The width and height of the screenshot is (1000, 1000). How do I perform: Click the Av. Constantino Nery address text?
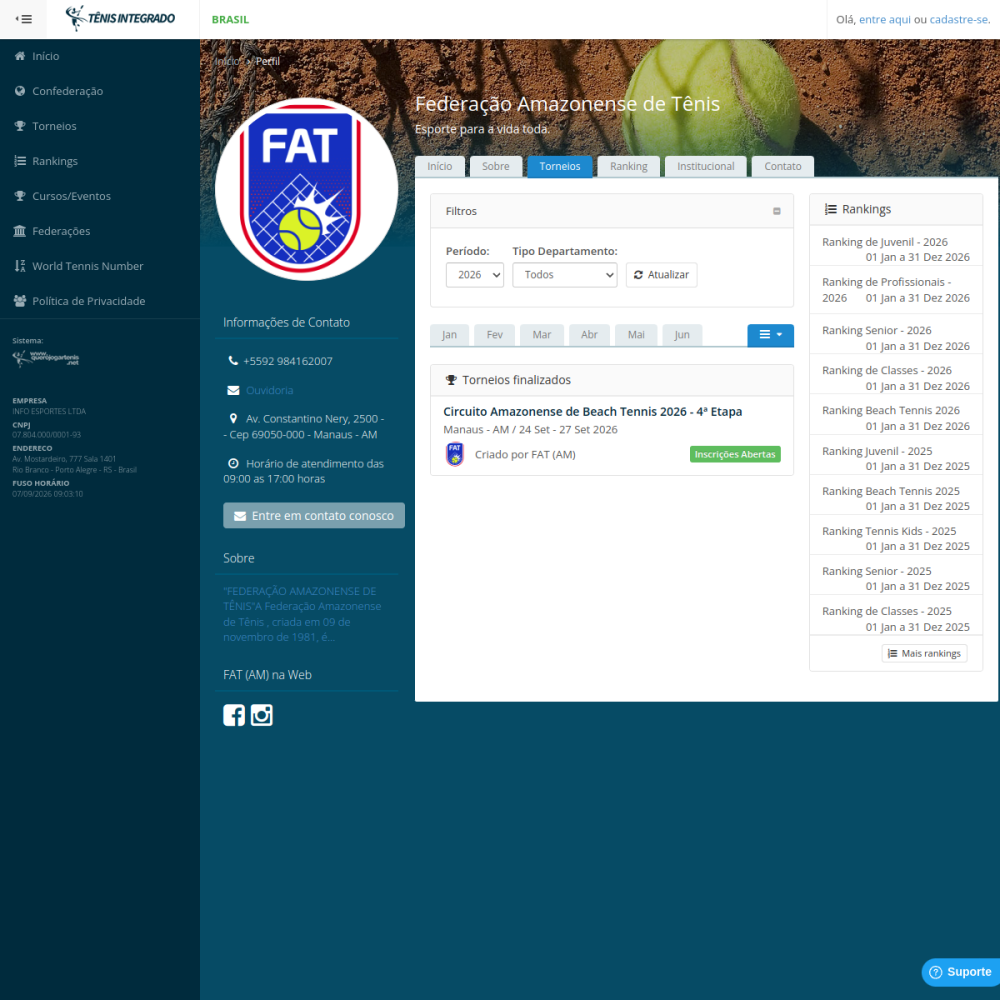coord(304,427)
